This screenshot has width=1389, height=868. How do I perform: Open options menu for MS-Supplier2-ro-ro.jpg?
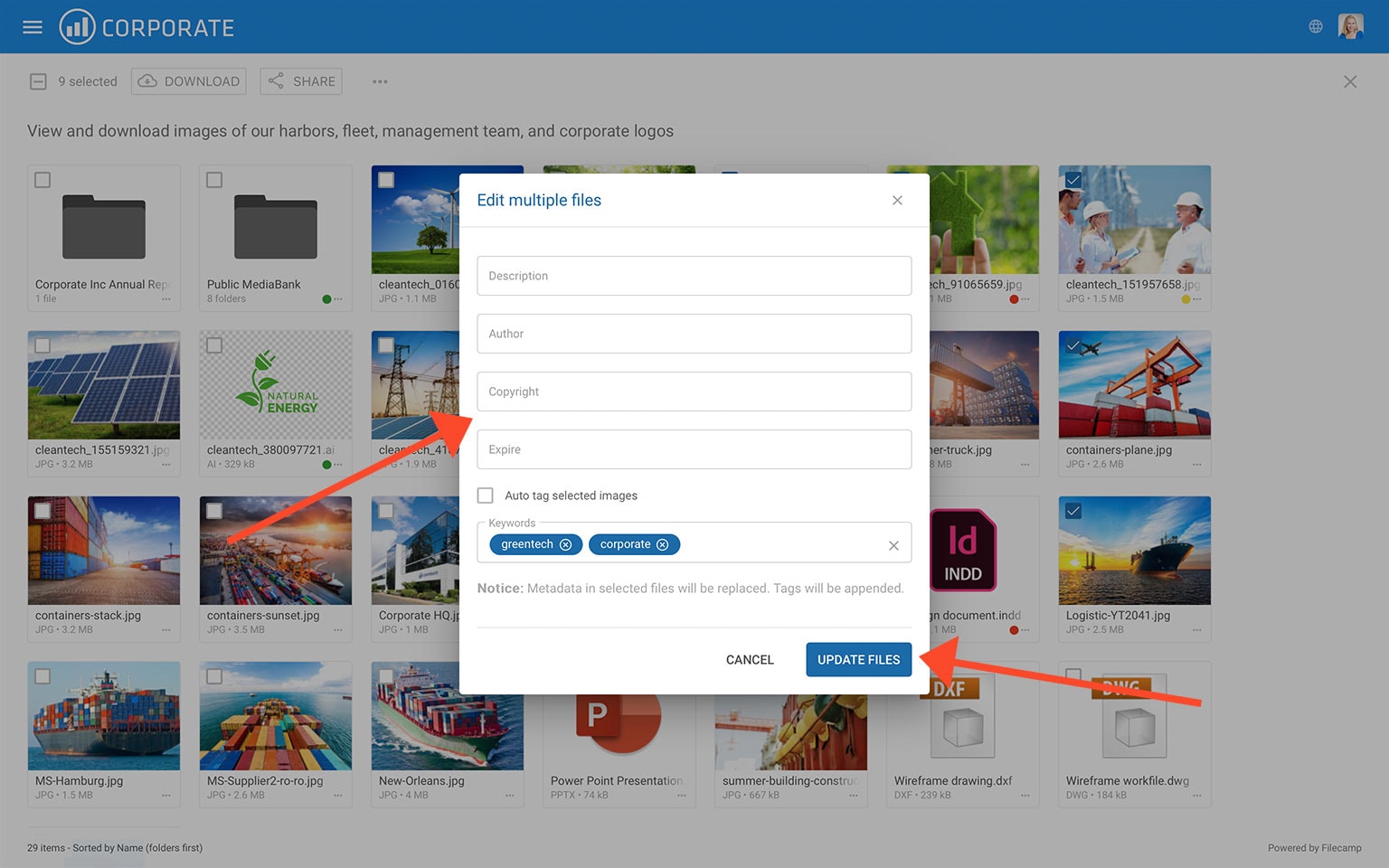[x=338, y=796]
